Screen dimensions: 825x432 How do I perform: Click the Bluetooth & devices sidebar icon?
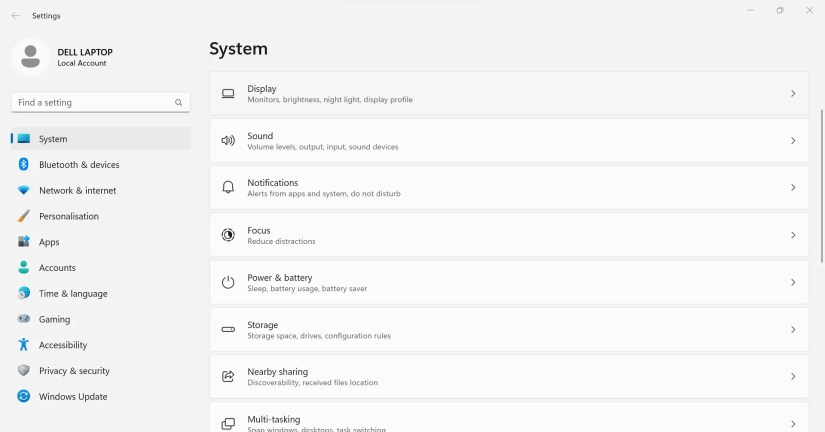pyautogui.click(x=23, y=164)
